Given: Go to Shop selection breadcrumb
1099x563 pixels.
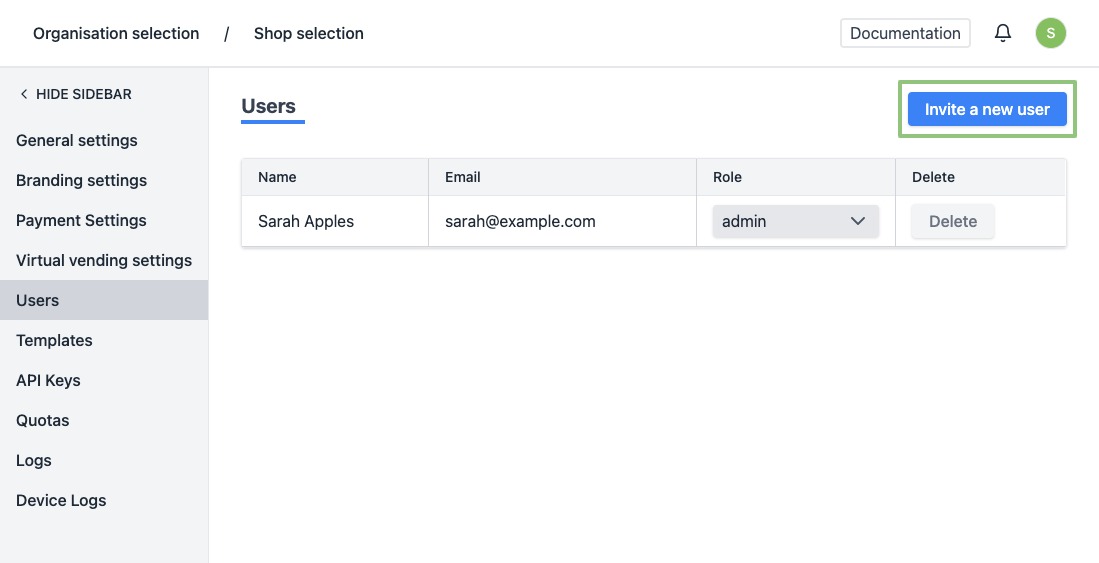Looking at the screenshot, I should click(308, 33).
